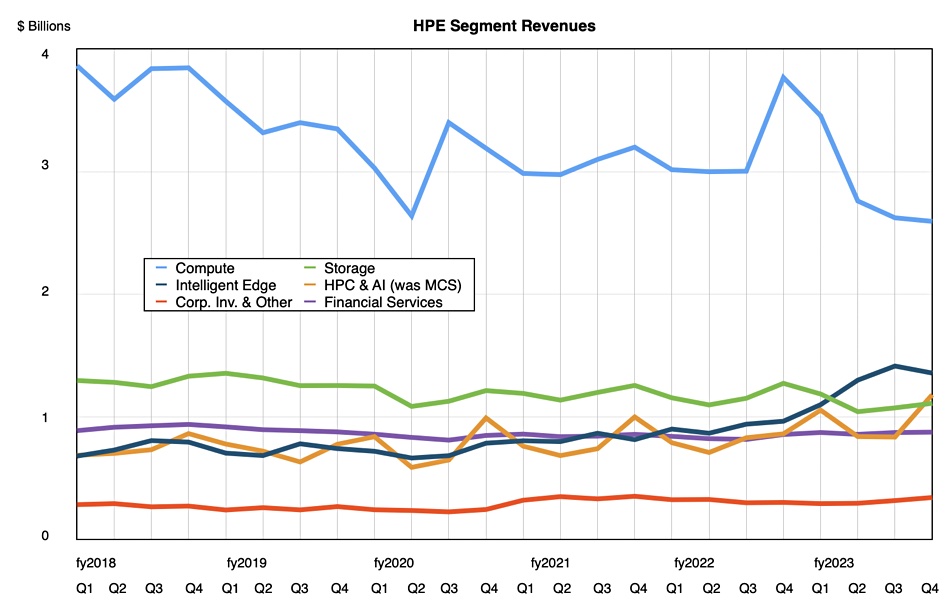
Task: Select the HPC & AI (was MCS) legend entry
Action: (x=382, y=285)
